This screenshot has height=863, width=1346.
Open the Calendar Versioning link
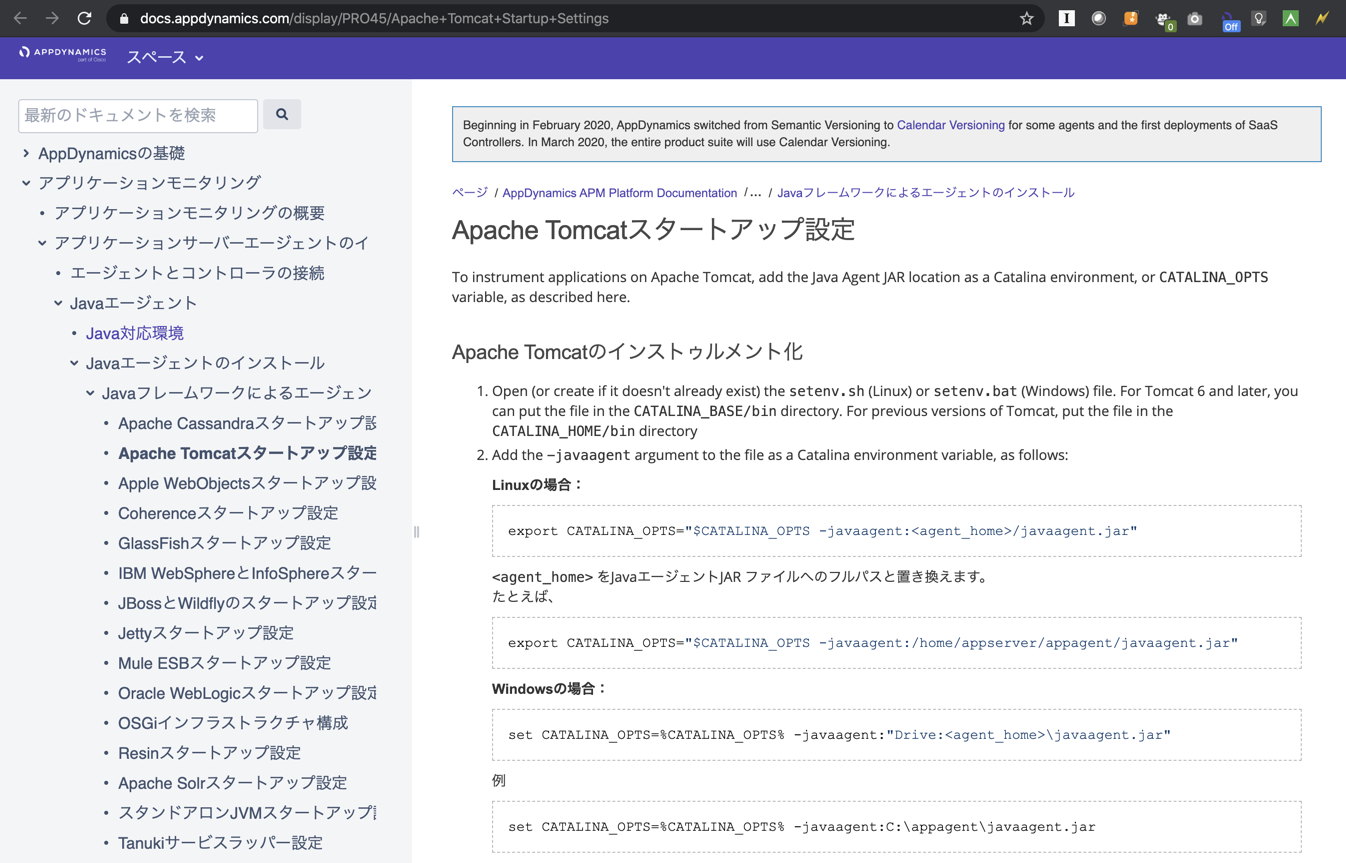(950, 125)
